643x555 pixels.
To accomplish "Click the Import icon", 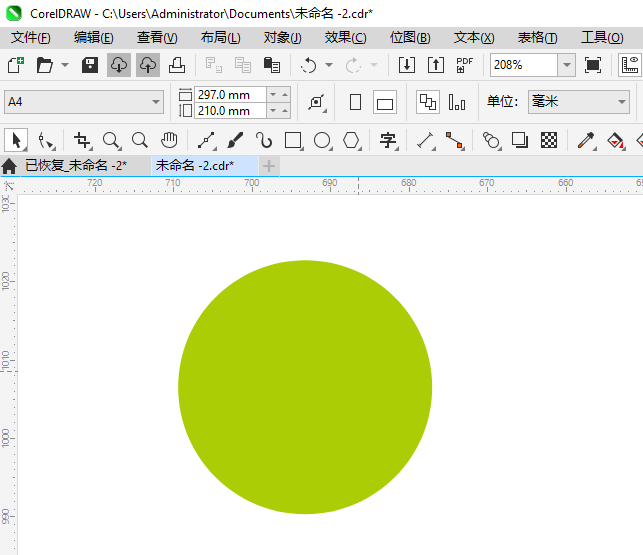I will click(407, 65).
